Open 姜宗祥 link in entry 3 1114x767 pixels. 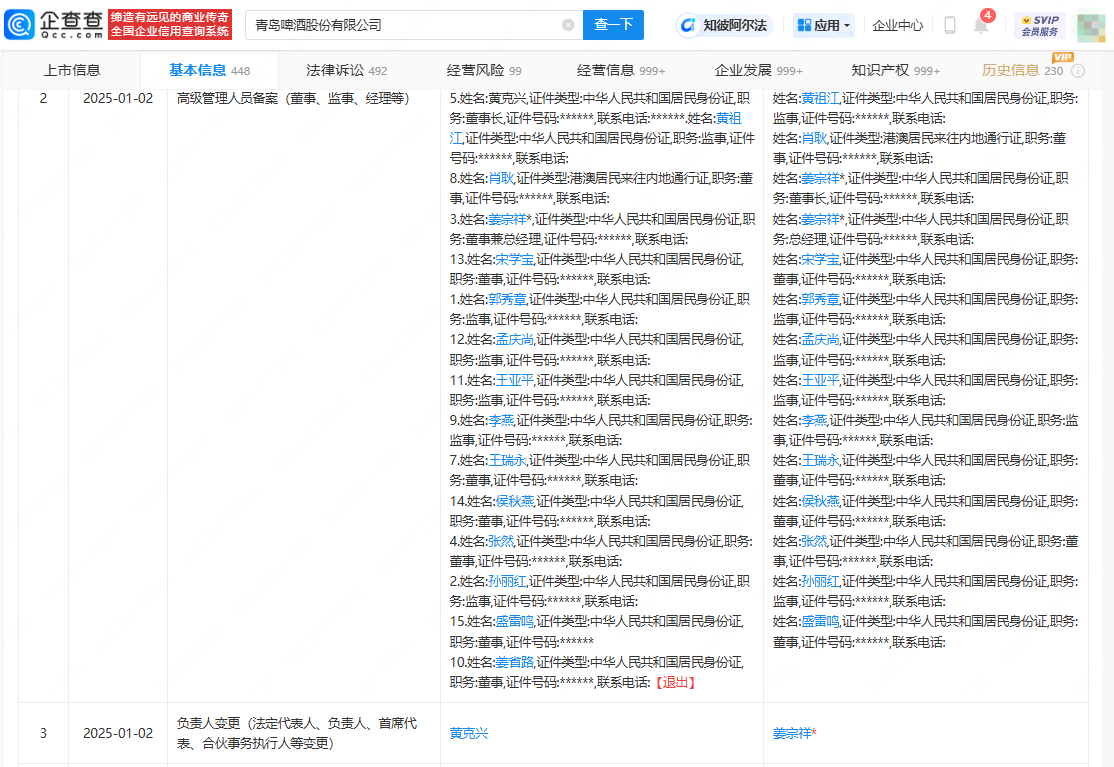[x=507, y=219]
